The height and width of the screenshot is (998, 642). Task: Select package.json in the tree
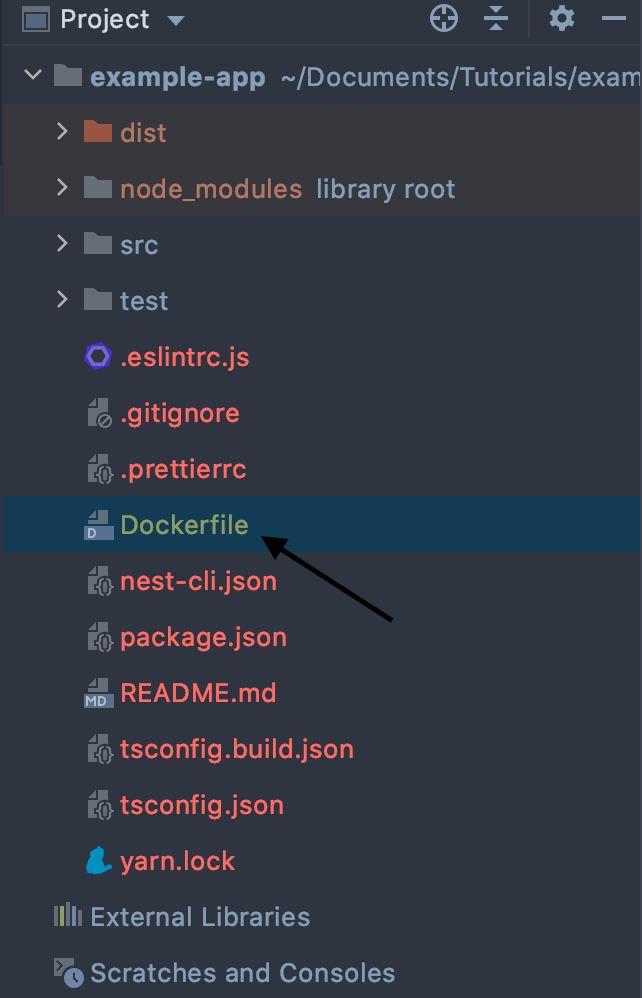(203, 637)
